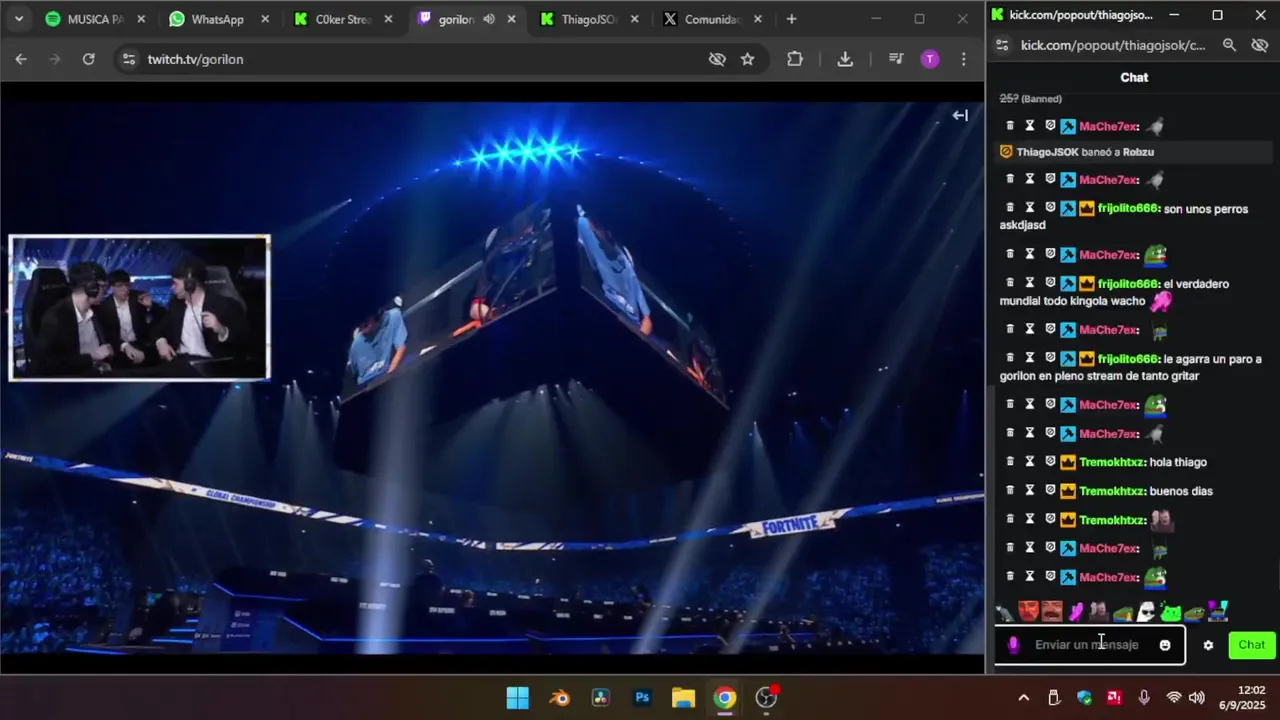Close the gorilon Twitch tab
The width and height of the screenshot is (1280, 720).
(x=511, y=19)
